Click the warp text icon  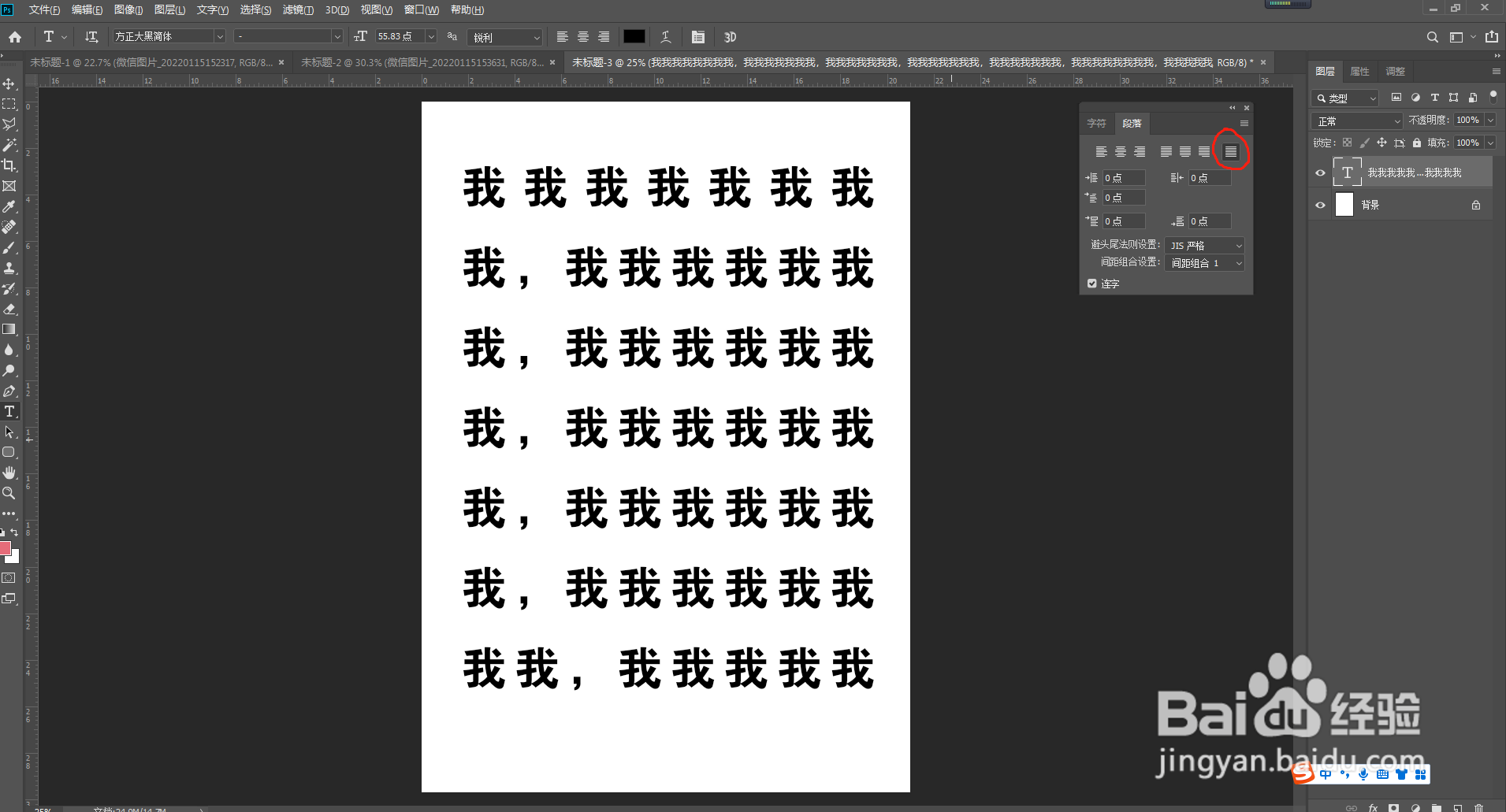pyautogui.click(x=666, y=37)
